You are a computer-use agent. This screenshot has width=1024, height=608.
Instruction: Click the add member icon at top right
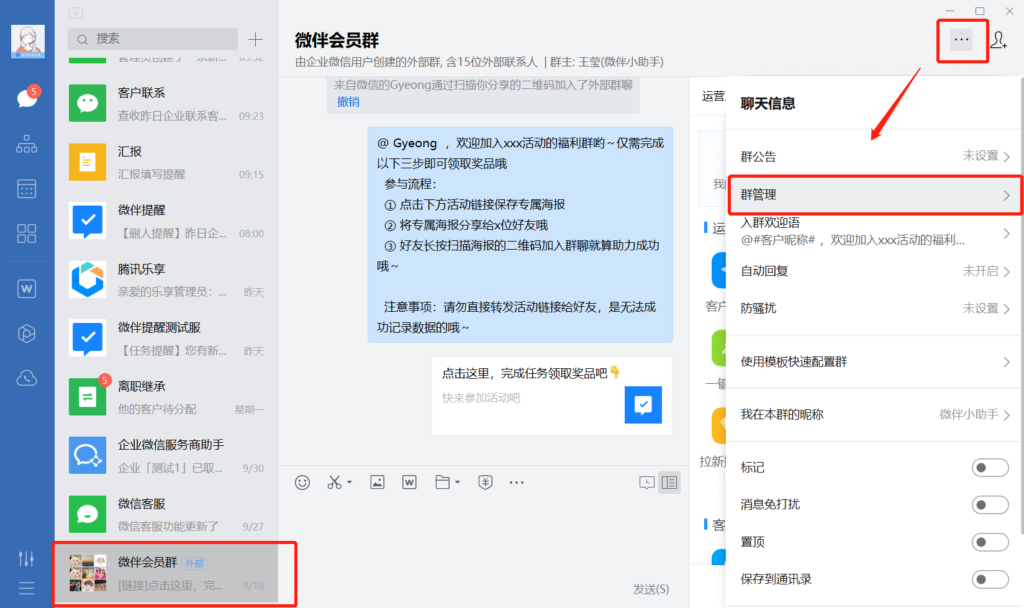[x=999, y=40]
